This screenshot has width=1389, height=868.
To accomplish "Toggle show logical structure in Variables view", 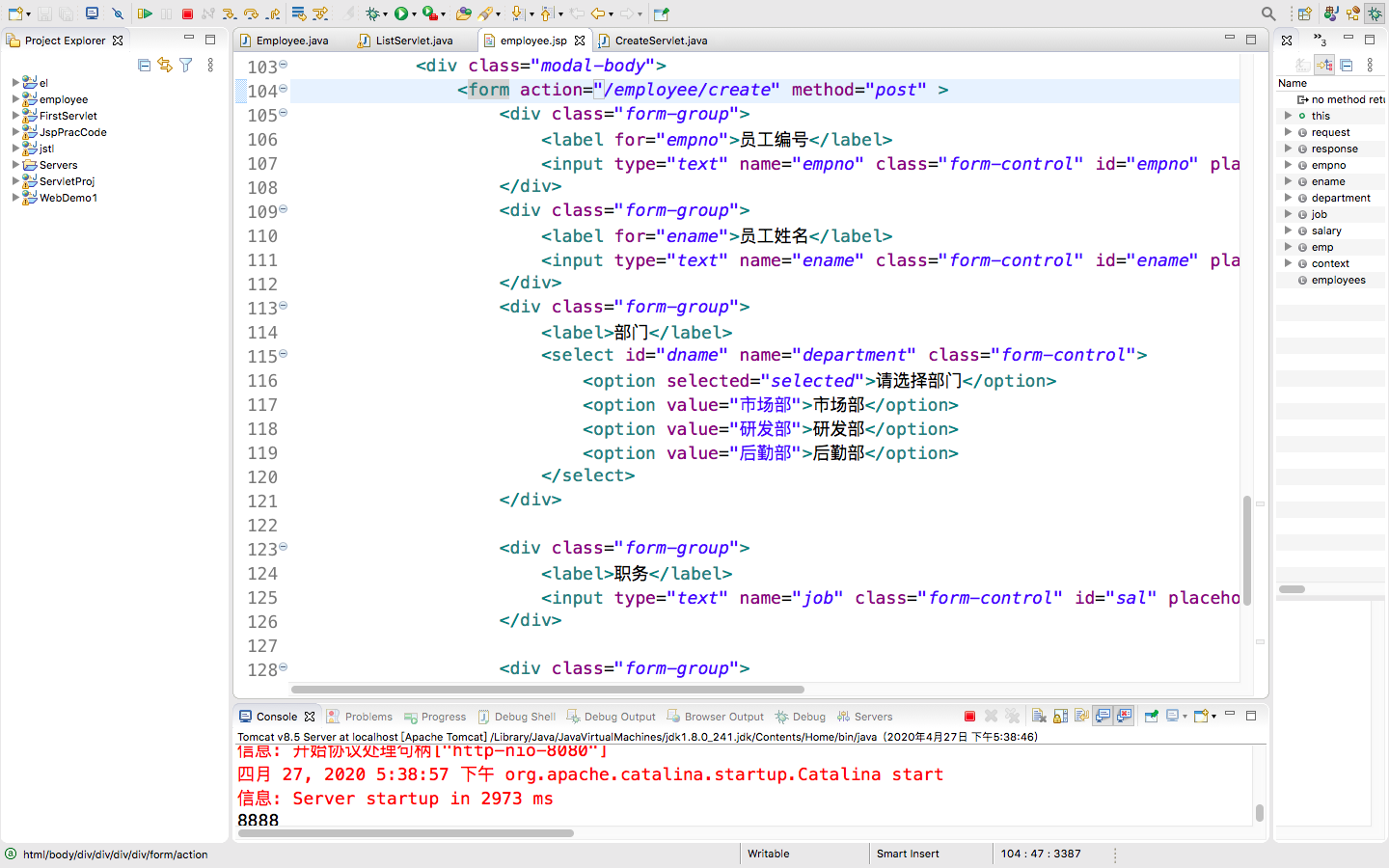I will (x=1325, y=65).
